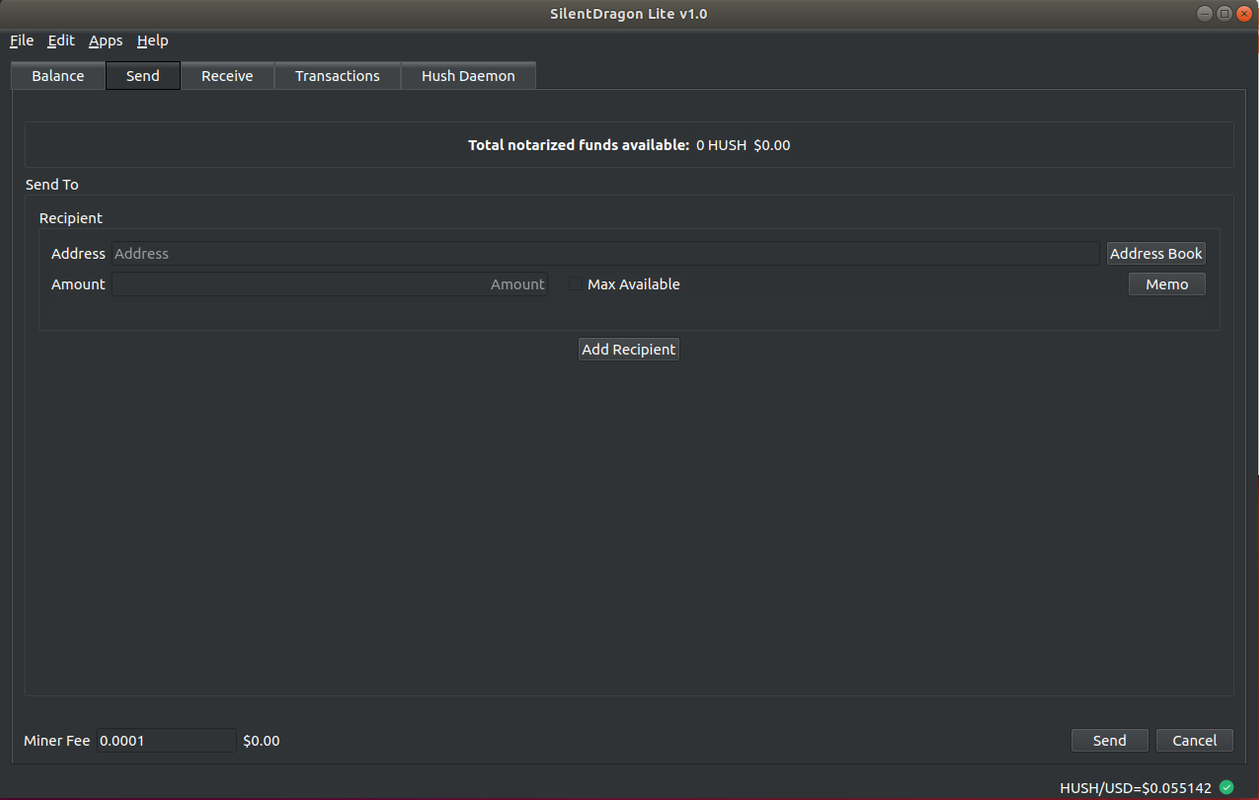Maximize the SilentDragon Lite window
Viewport: 1259px width, 800px height.
pyautogui.click(x=1224, y=13)
